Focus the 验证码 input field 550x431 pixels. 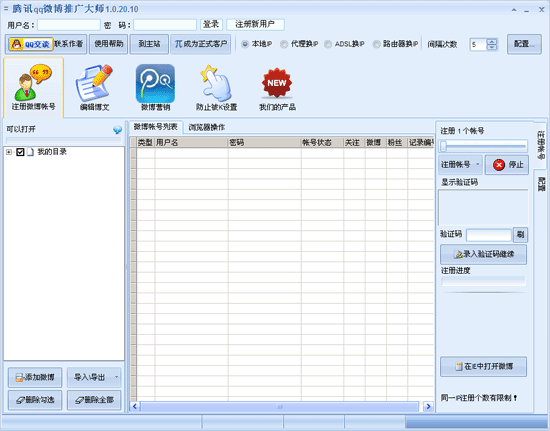pyautogui.click(x=489, y=235)
